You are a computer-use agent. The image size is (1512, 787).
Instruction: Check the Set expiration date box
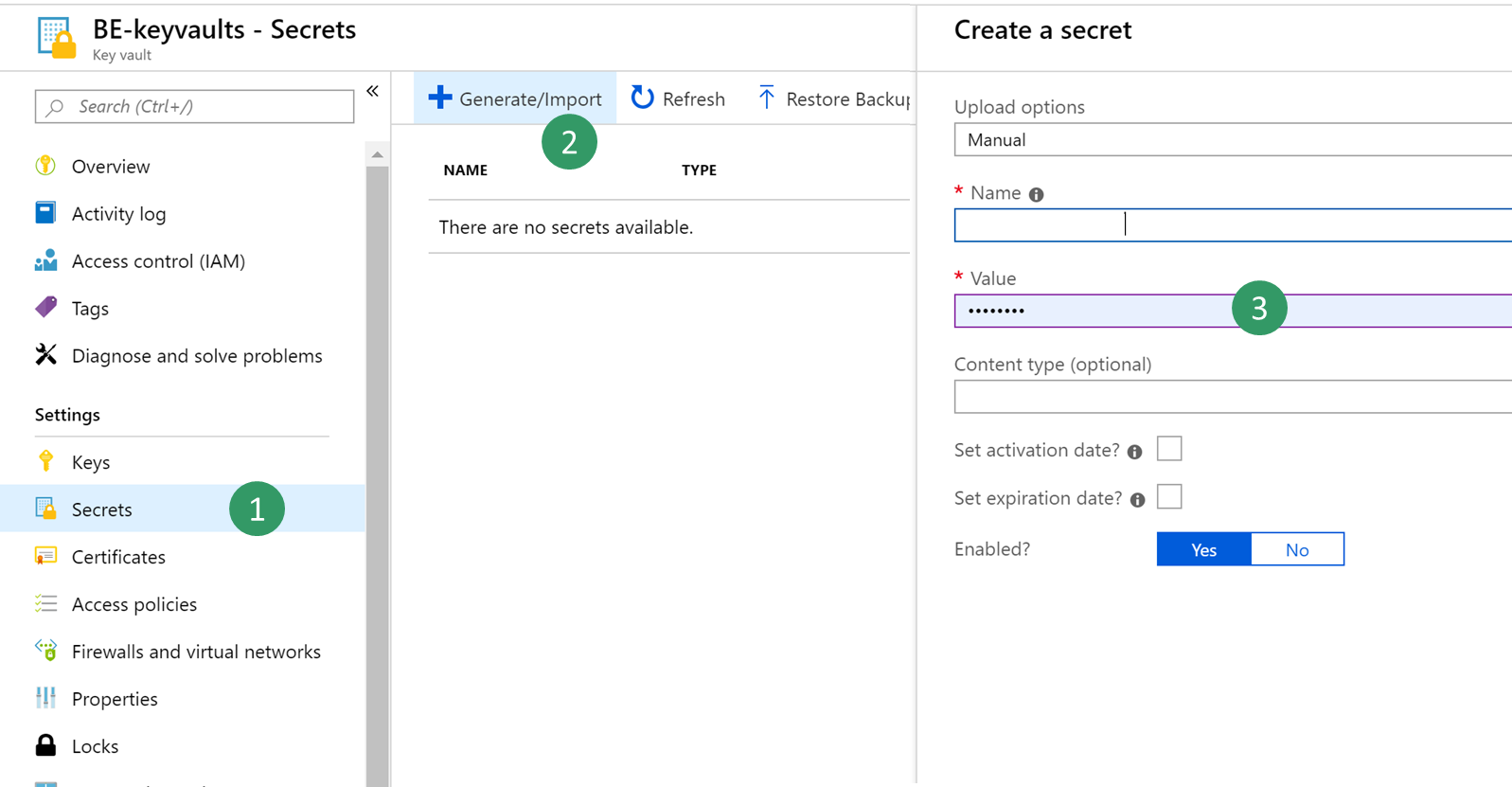(x=1169, y=497)
